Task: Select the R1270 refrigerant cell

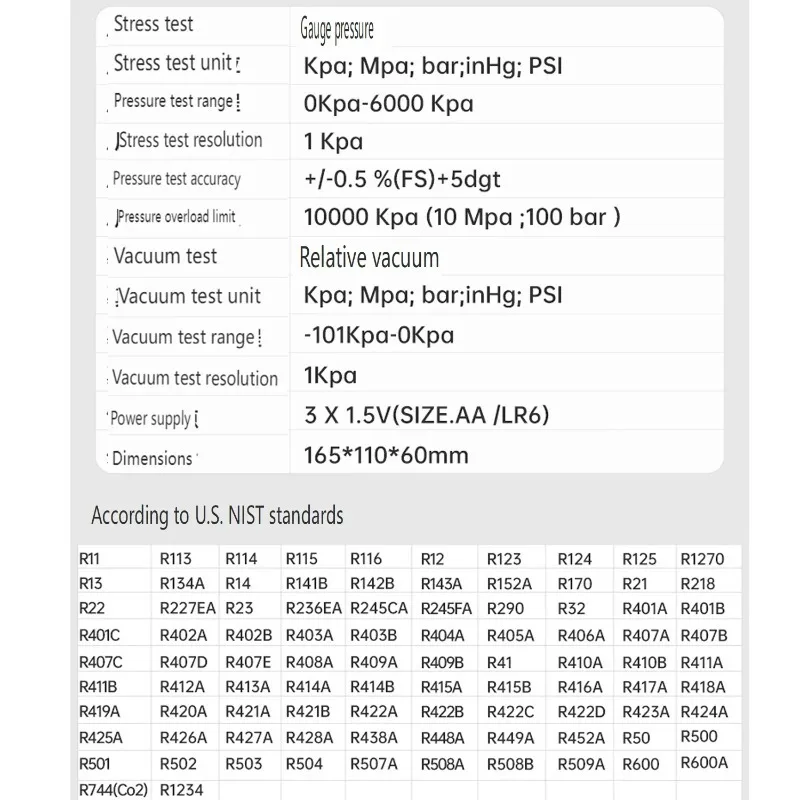Action: 702,559
